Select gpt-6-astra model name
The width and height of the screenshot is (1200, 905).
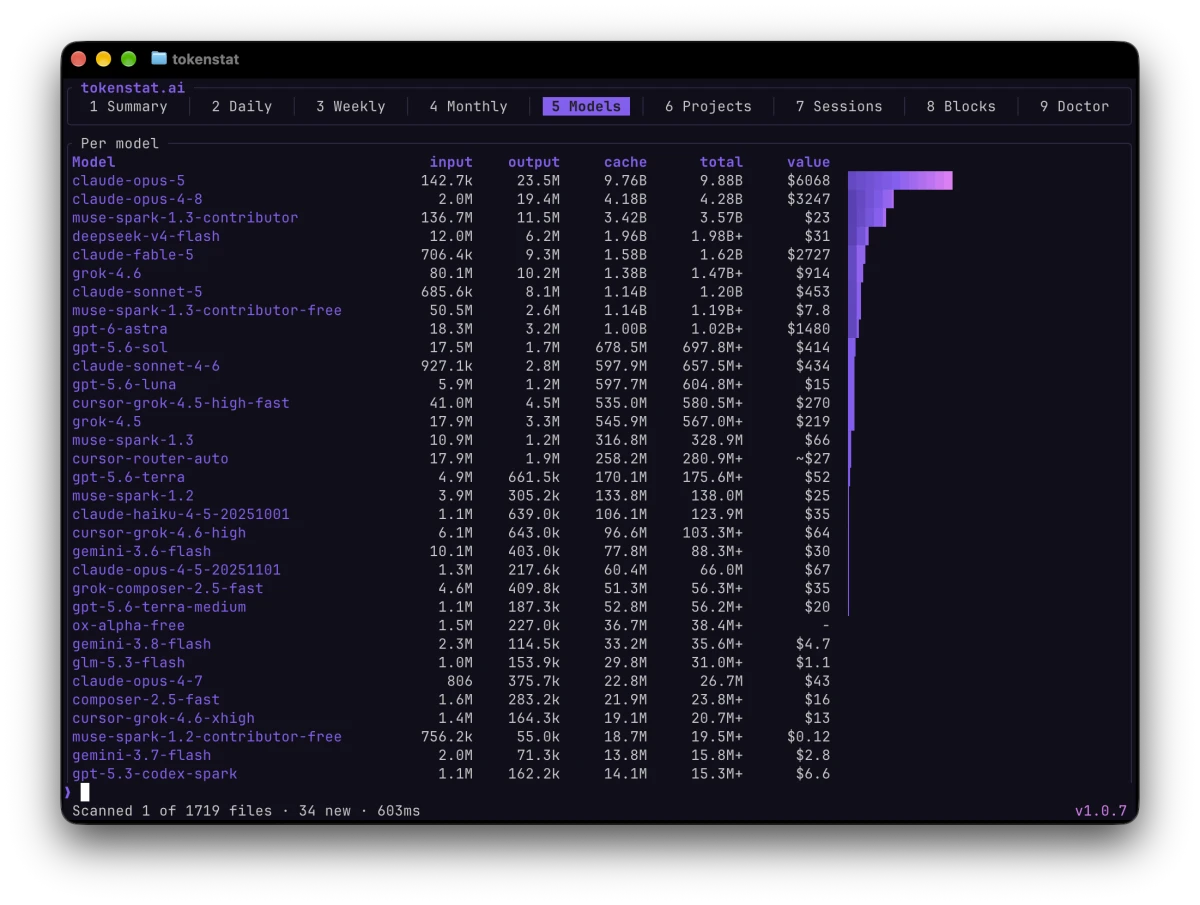click(120, 329)
